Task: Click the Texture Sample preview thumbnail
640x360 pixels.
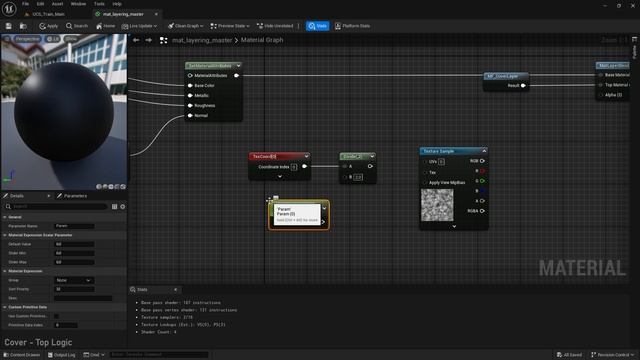Action: click(x=437, y=205)
